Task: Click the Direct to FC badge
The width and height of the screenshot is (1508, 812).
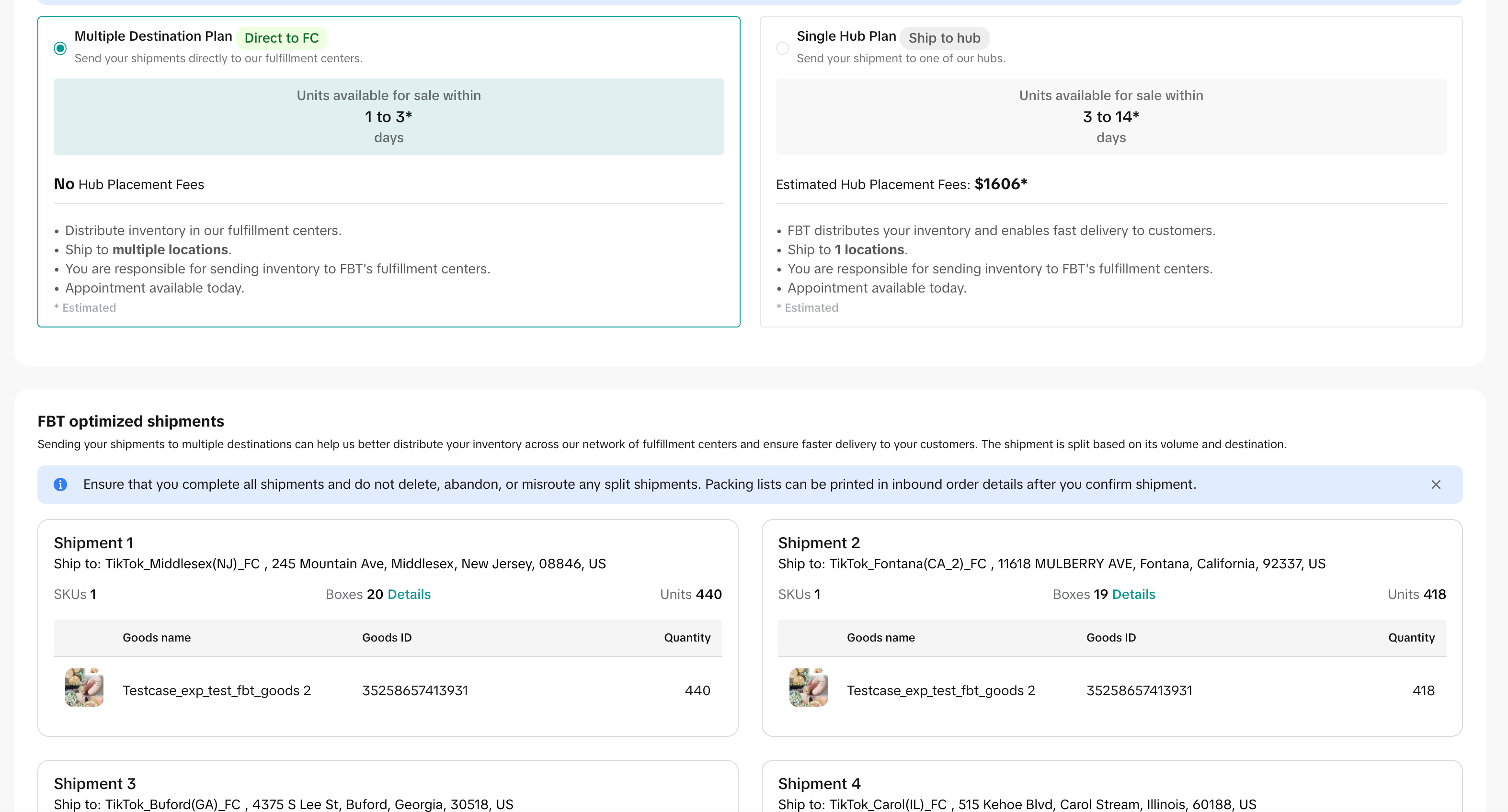Action: click(282, 38)
